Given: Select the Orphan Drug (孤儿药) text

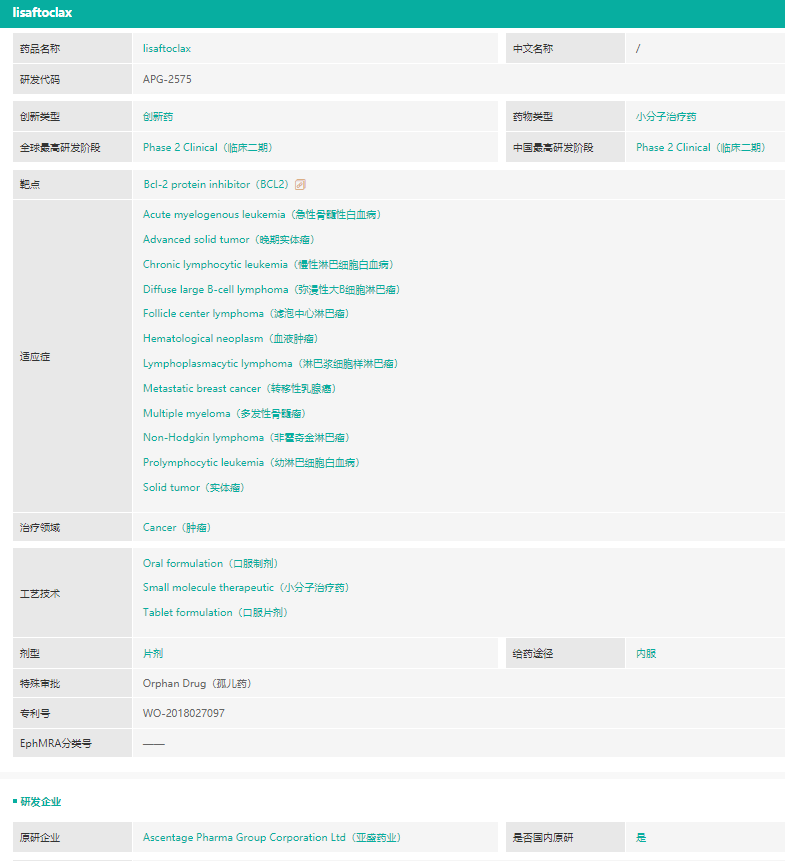Looking at the screenshot, I should click(197, 684).
